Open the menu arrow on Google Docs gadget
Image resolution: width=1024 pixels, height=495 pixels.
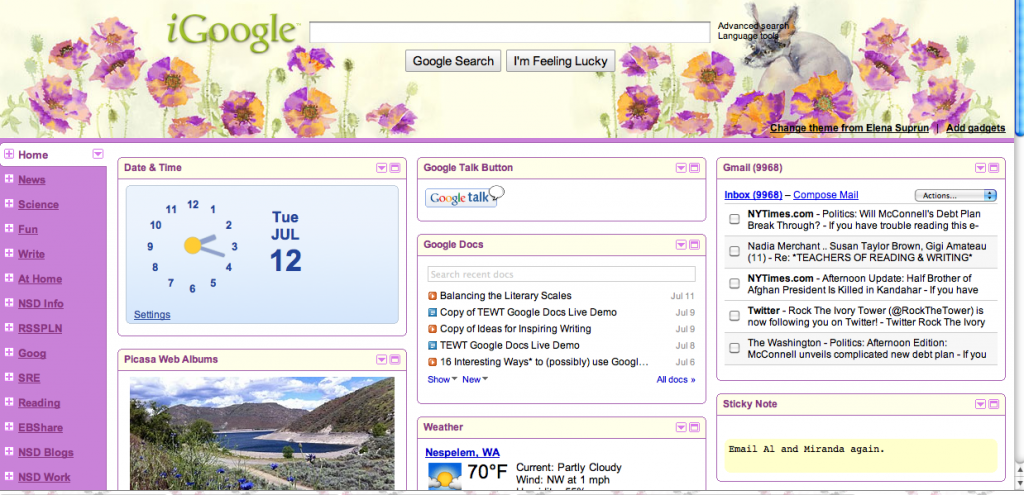pos(681,245)
